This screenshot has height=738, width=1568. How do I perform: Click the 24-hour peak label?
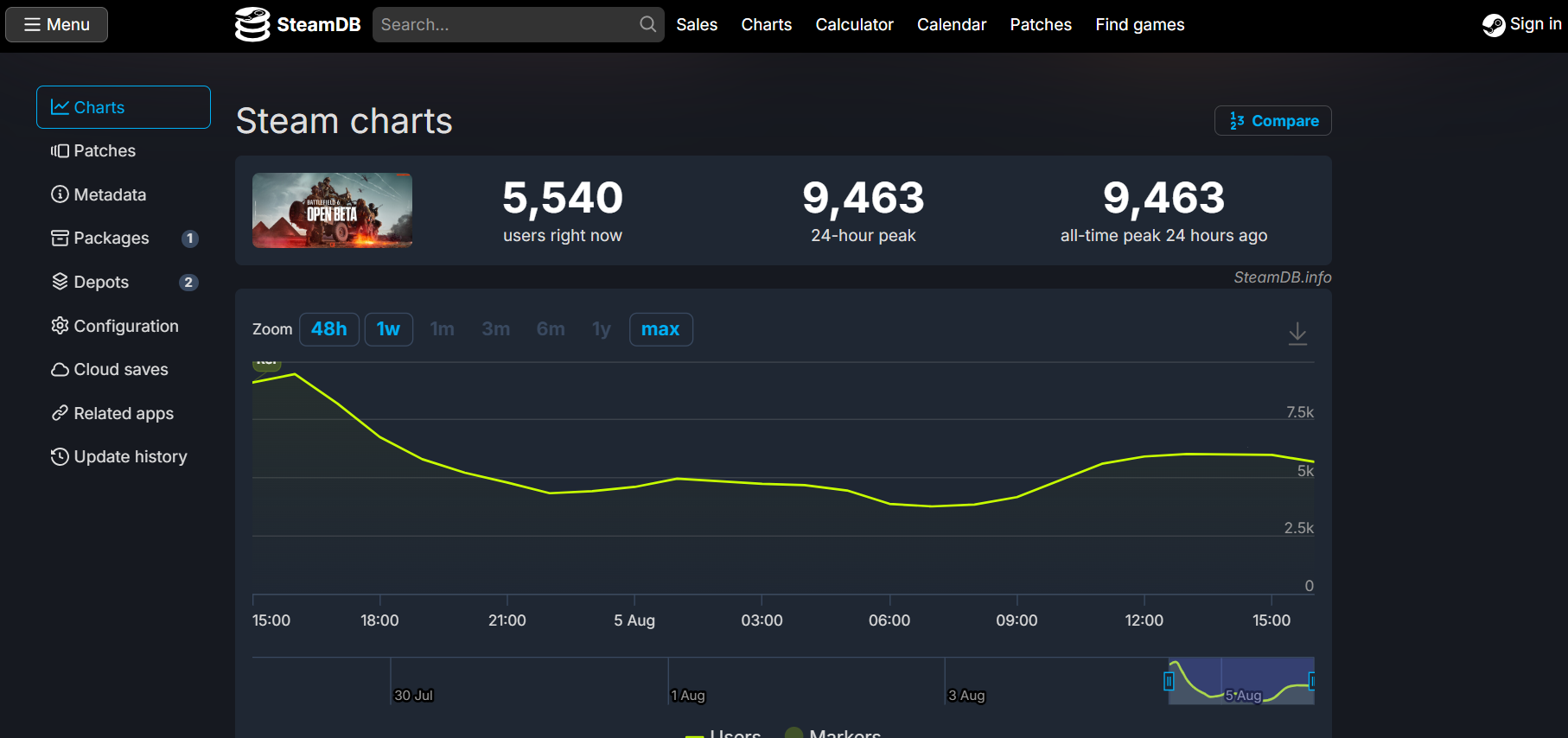click(x=864, y=236)
